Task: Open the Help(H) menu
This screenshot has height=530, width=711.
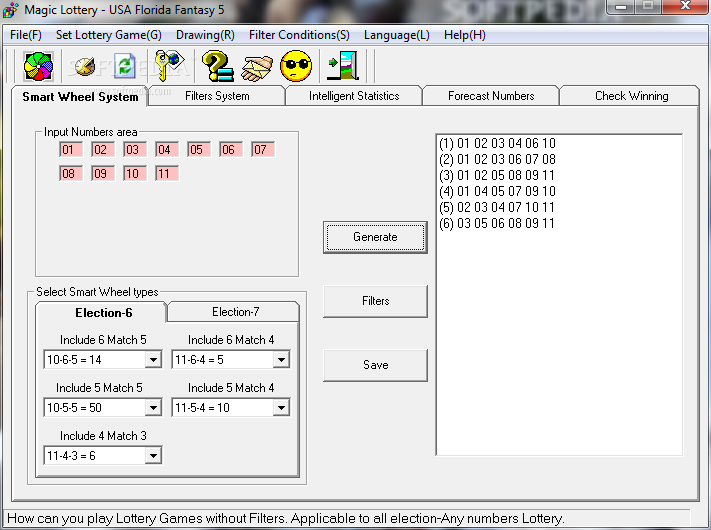Action: [x=465, y=35]
